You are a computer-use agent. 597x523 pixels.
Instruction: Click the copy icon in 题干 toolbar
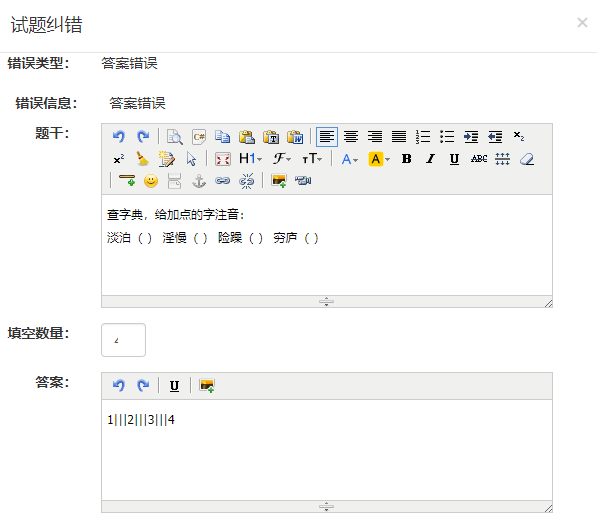pos(223,136)
